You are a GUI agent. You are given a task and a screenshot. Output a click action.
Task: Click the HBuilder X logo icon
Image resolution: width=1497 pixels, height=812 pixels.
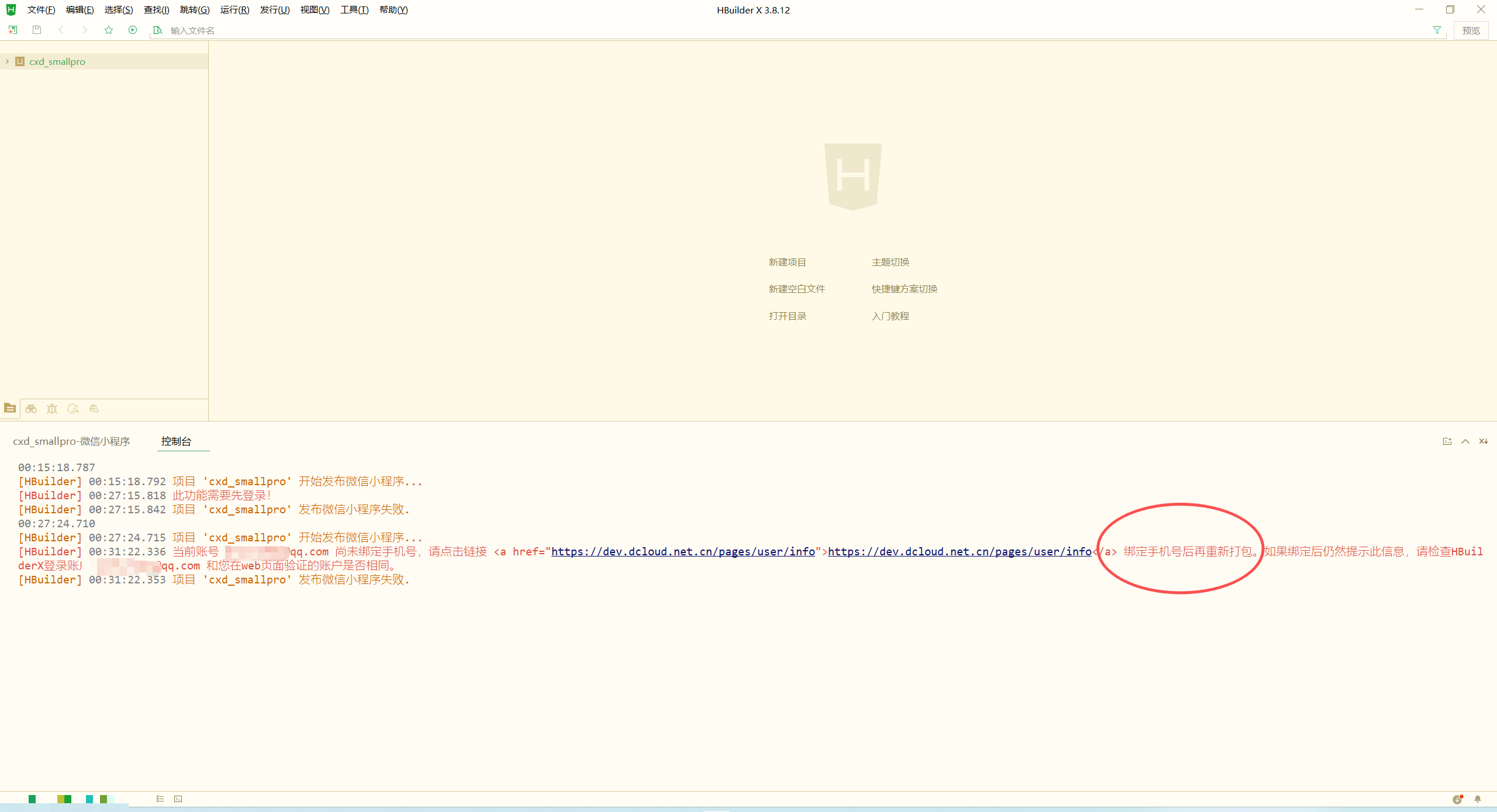tap(11, 10)
